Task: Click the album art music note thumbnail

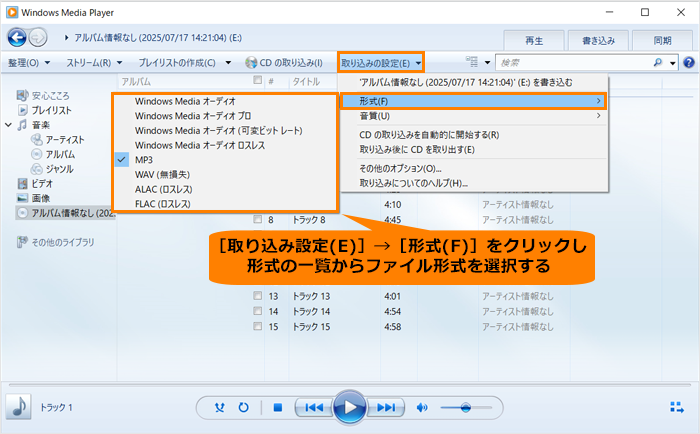Action: pos(18,407)
